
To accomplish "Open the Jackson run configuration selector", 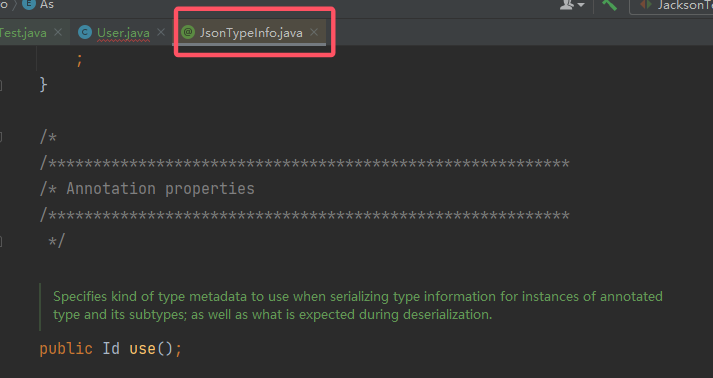I will pos(672,5).
